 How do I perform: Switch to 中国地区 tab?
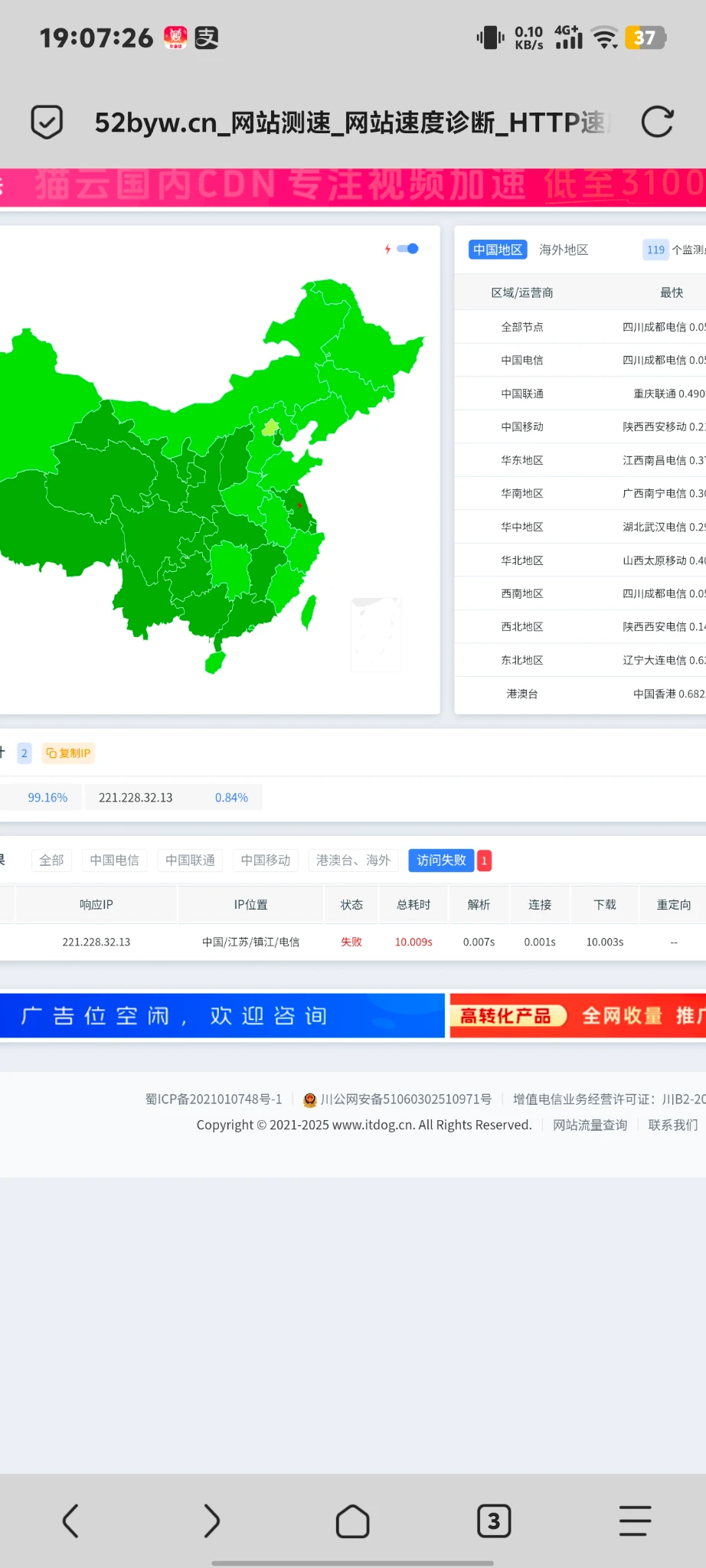[498, 250]
